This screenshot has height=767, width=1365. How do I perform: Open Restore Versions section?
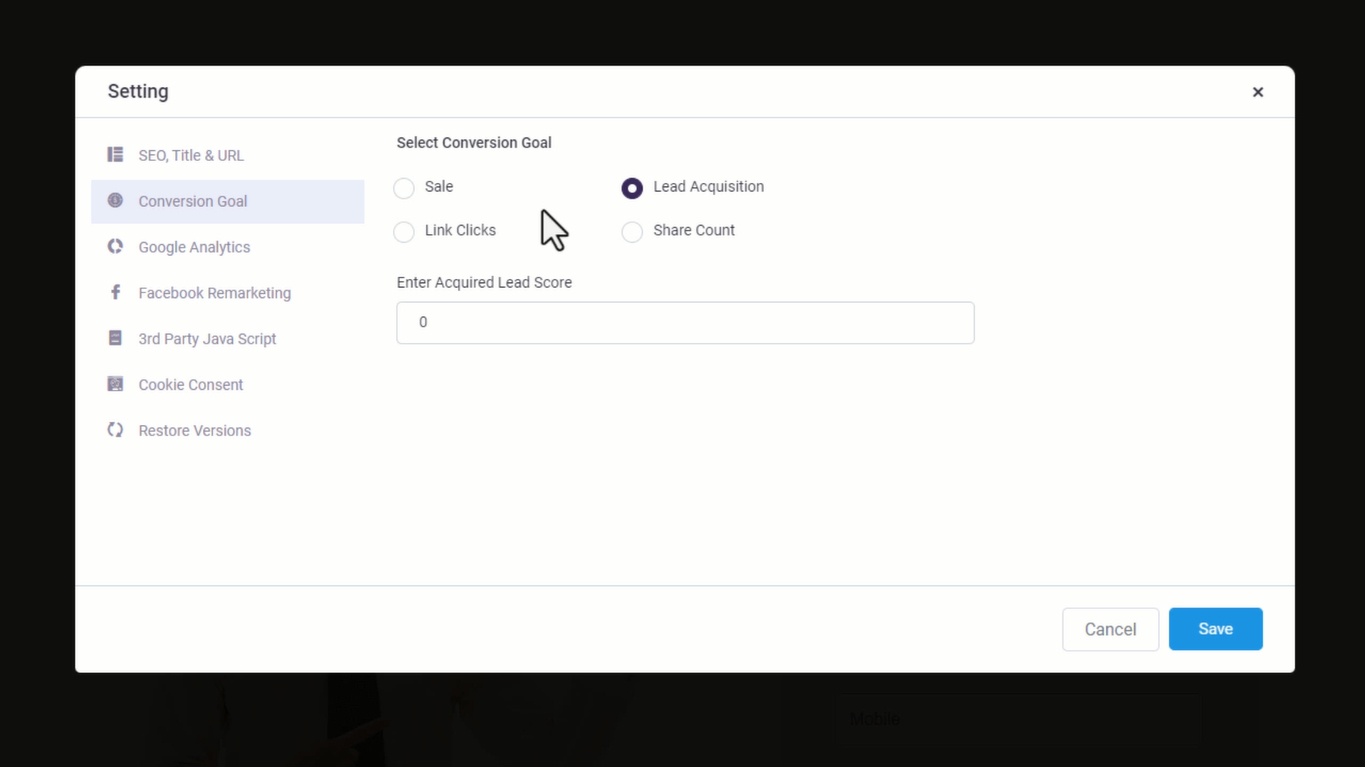[x=228, y=432]
